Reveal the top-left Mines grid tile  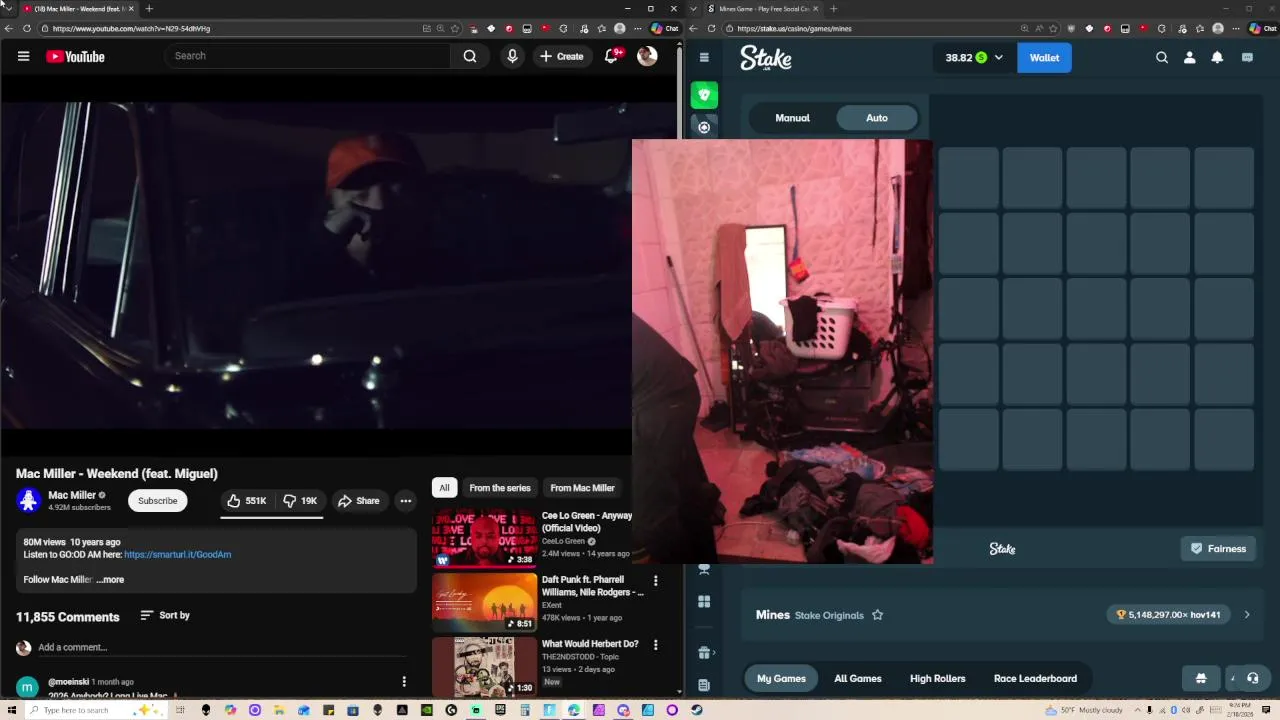click(x=968, y=178)
